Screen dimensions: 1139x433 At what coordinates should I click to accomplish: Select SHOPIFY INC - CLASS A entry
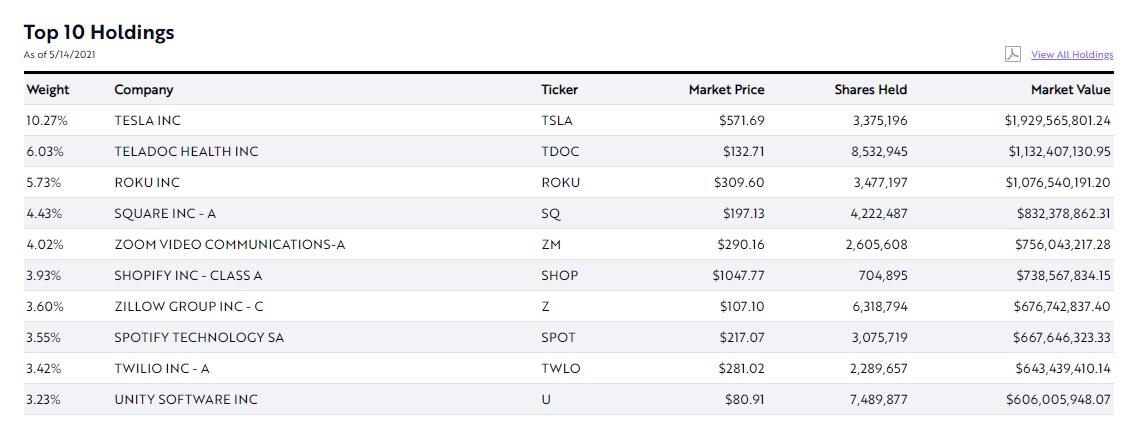188,276
